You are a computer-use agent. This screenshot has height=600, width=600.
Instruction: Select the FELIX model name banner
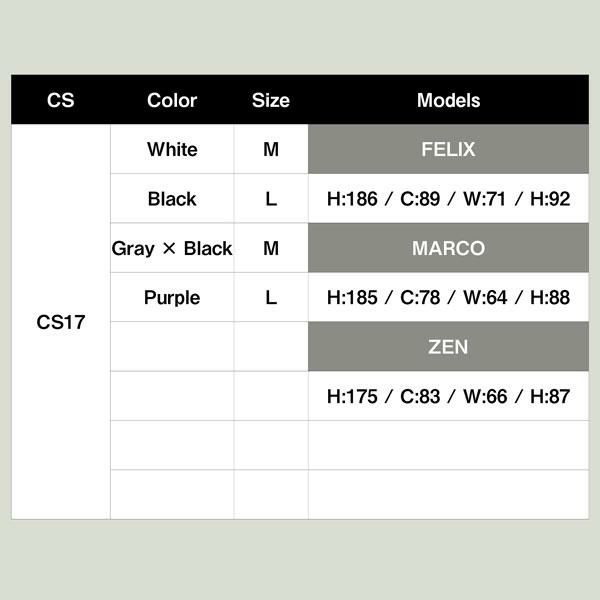tap(448, 150)
